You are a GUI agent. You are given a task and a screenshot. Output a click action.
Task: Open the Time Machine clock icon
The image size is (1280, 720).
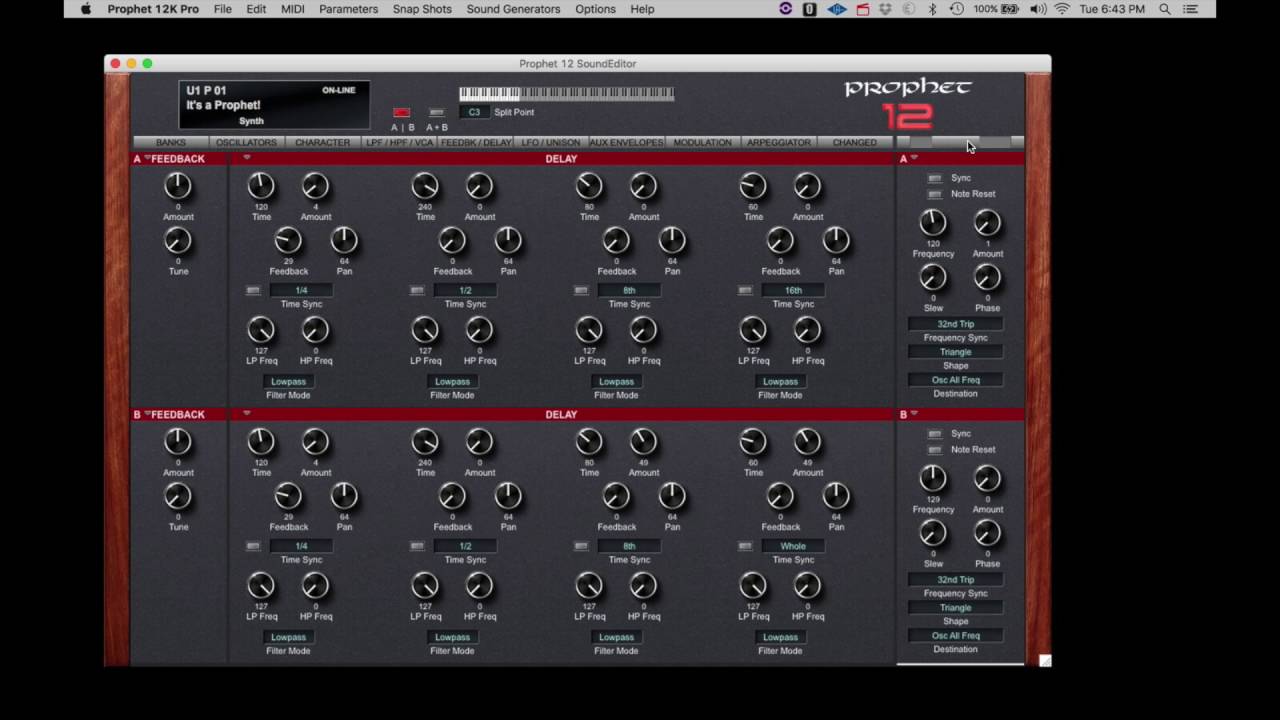pyautogui.click(x=957, y=9)
